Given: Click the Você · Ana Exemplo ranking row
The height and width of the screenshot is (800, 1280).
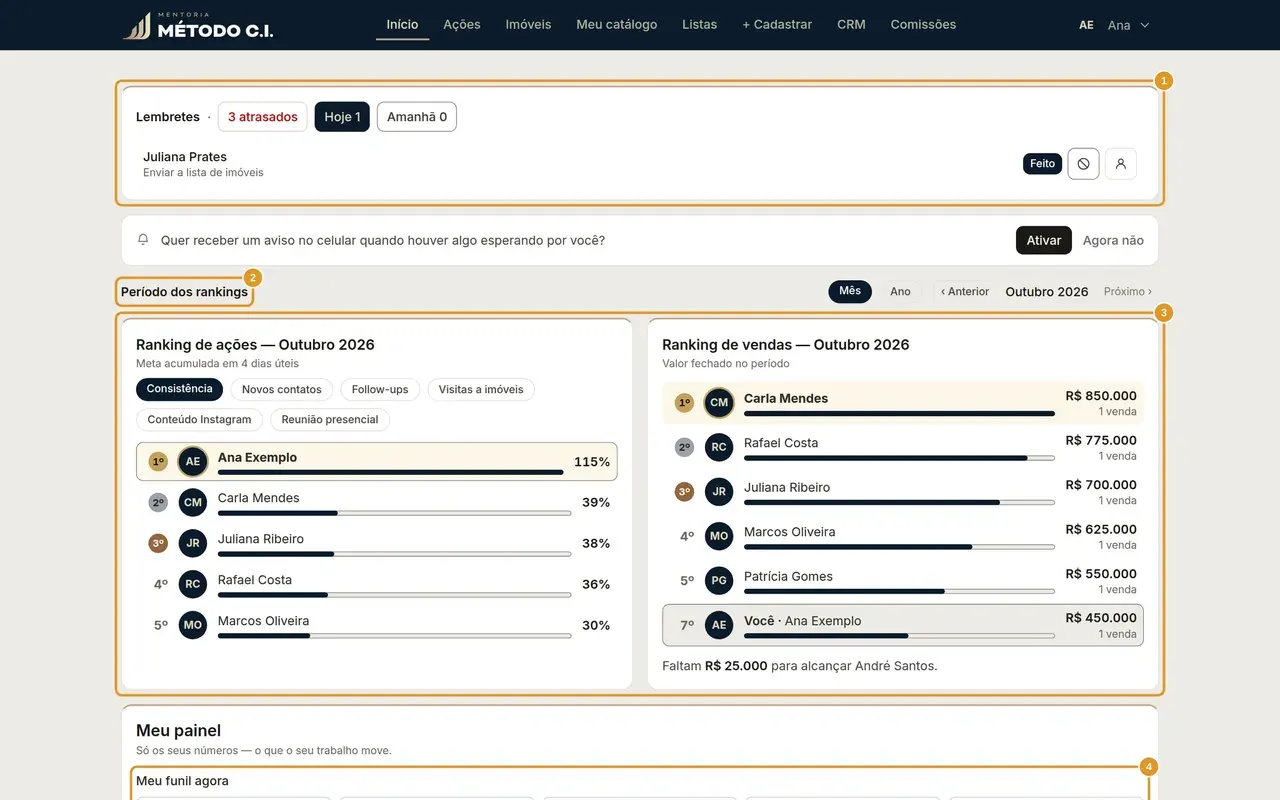Looking at the screenshot, I should pyautogui.click(x=903, y=625).
